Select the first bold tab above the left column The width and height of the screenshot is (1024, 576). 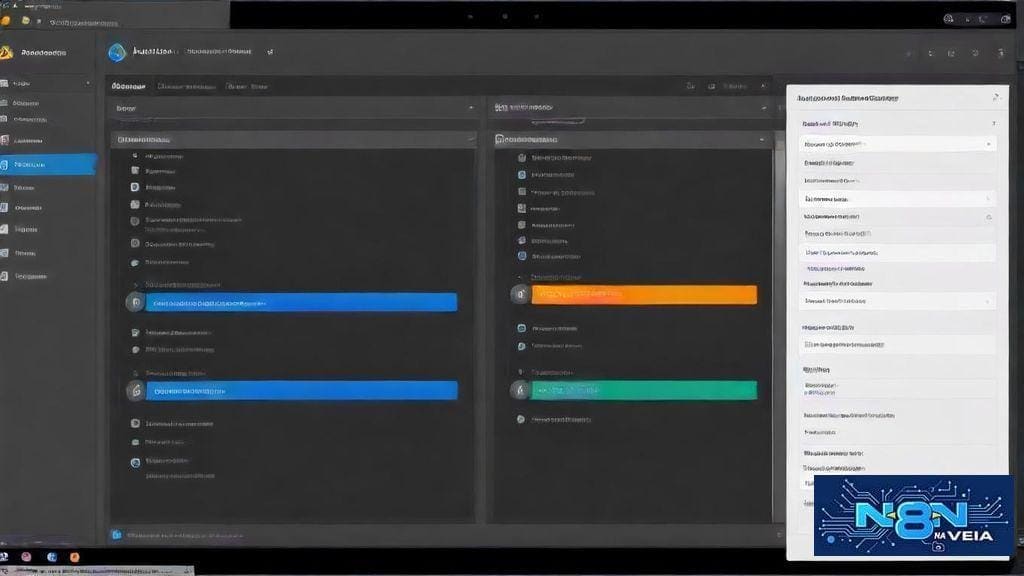click(128, 86)
